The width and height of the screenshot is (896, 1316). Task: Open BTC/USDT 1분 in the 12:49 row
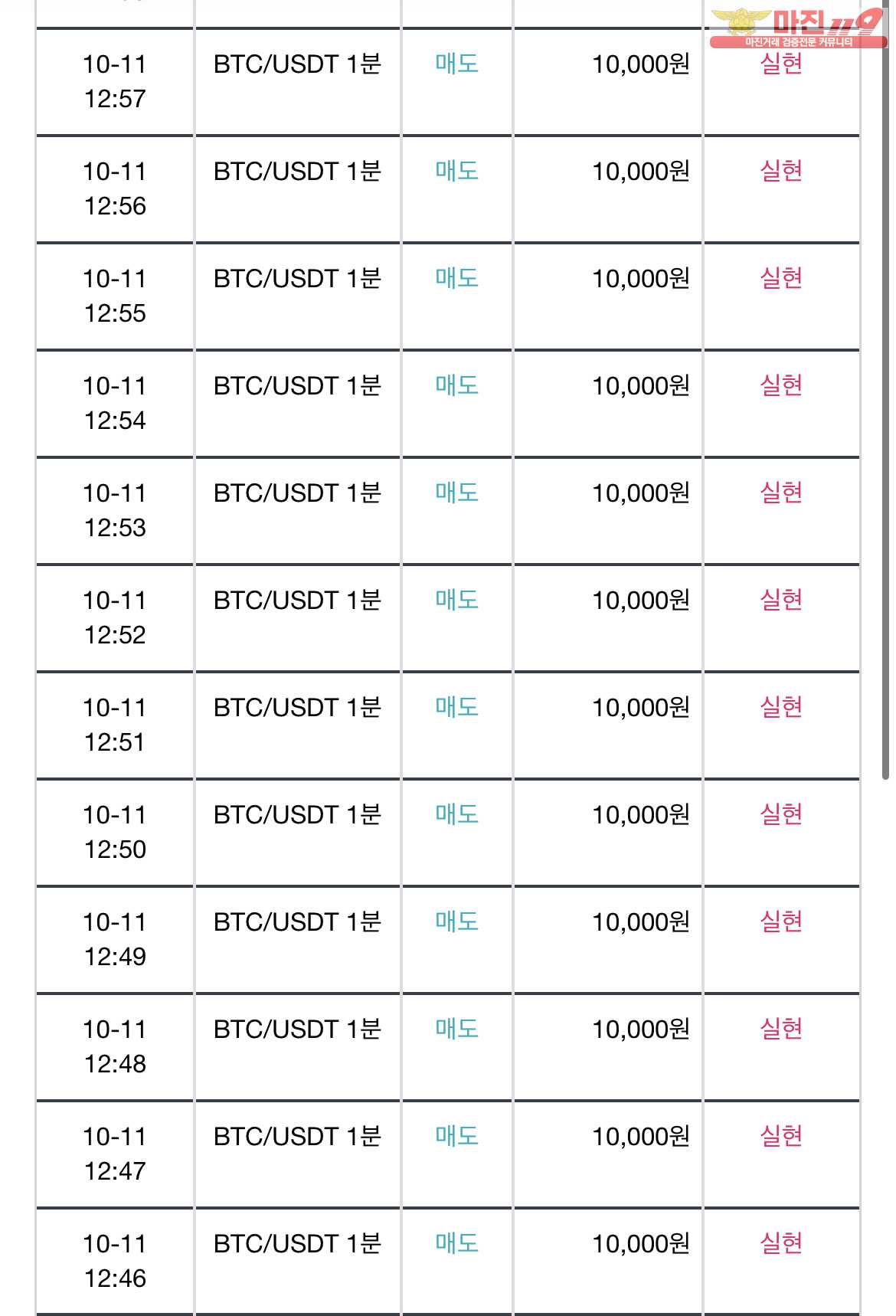click(297, 922)
